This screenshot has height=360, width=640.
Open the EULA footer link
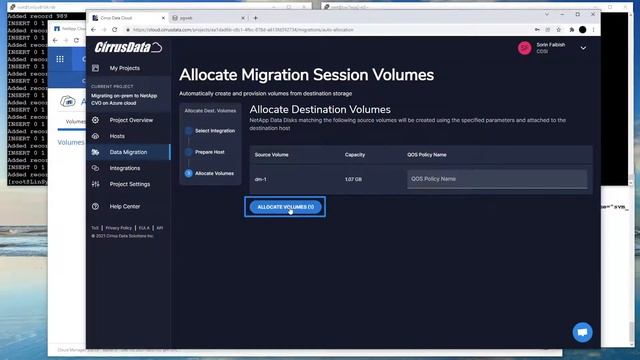[x=144, y=228]
